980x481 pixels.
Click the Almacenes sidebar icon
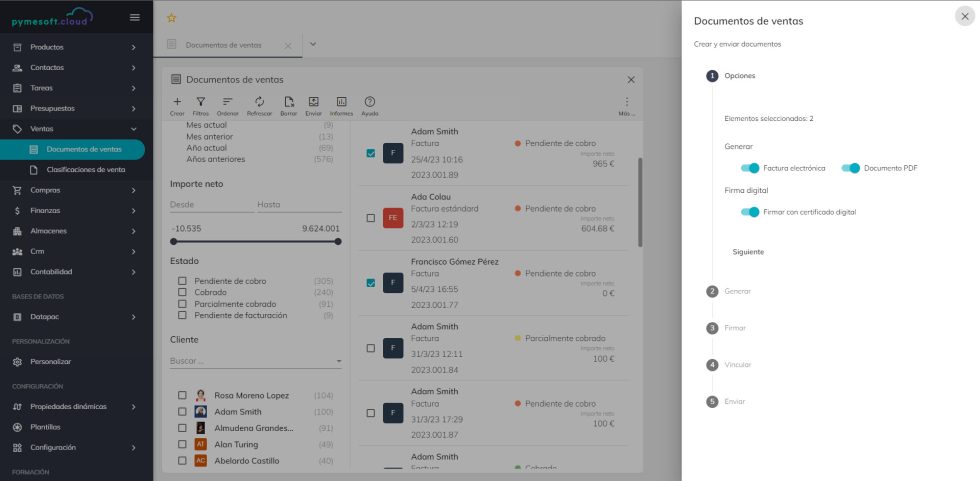coord(18,231)
